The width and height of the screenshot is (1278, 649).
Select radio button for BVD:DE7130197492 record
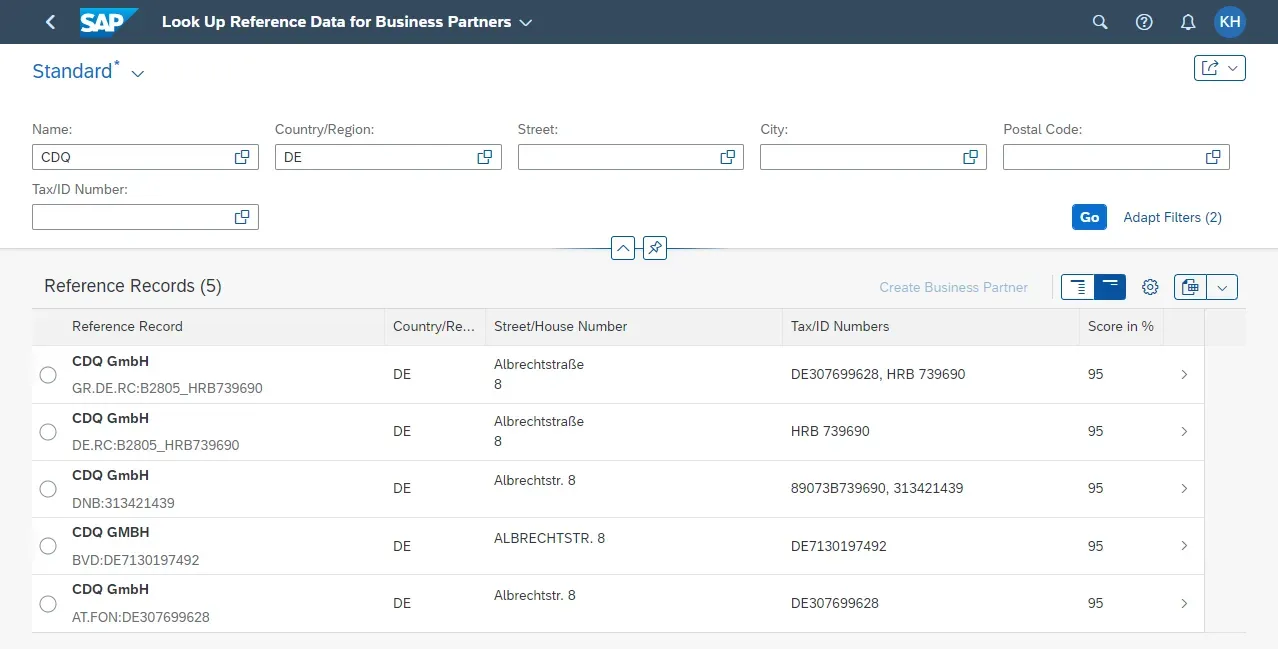[48, 546]
